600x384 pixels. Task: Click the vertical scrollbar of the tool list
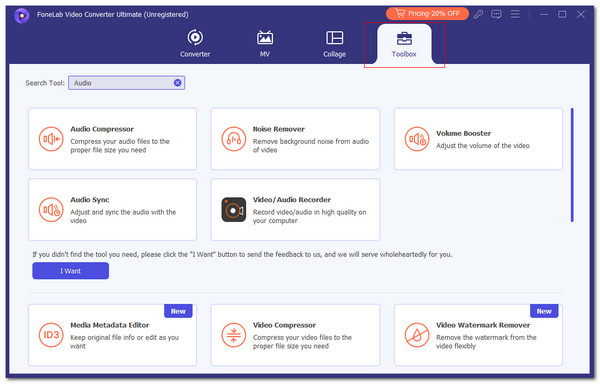click(x=572, y=165)
